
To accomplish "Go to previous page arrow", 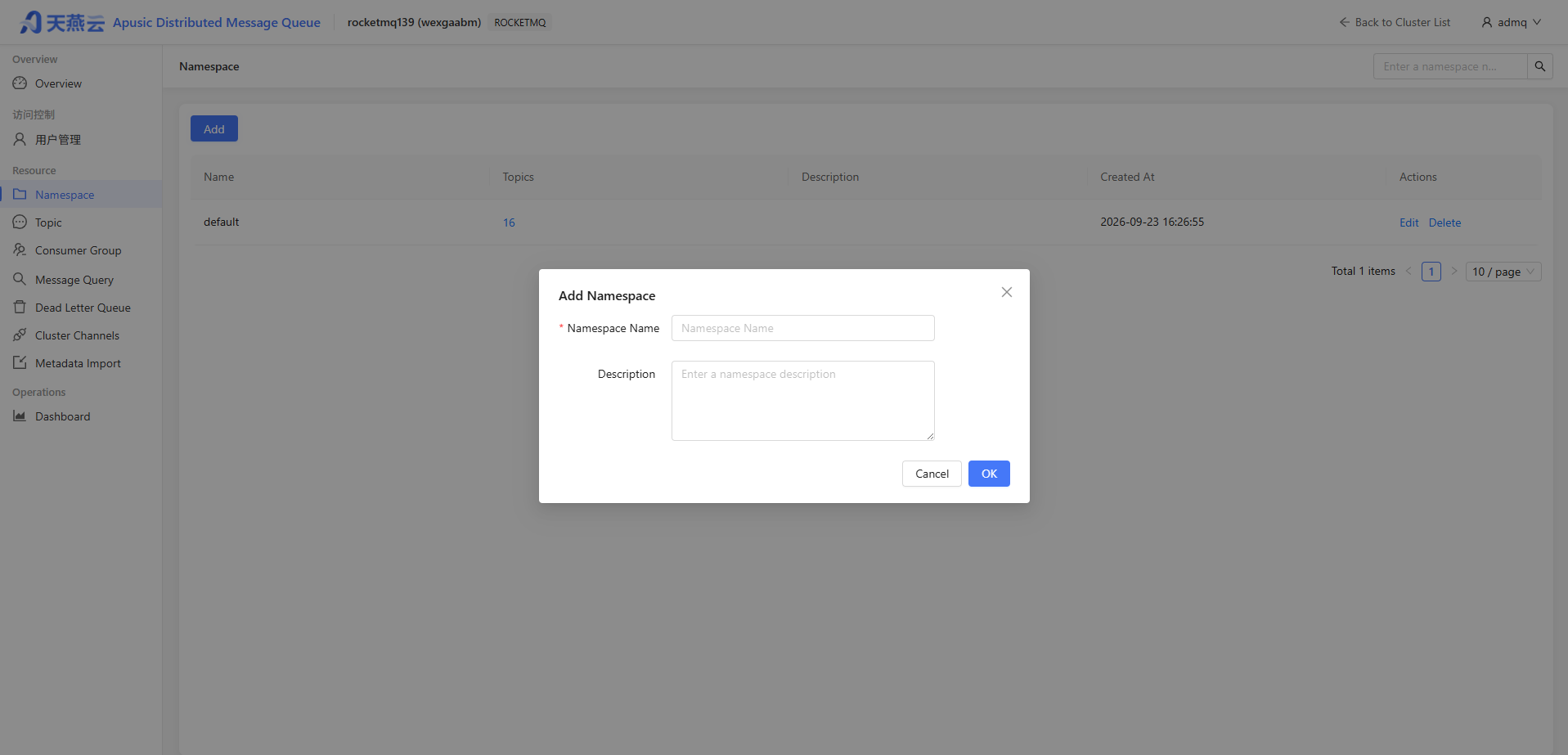I will [1409, 272].
